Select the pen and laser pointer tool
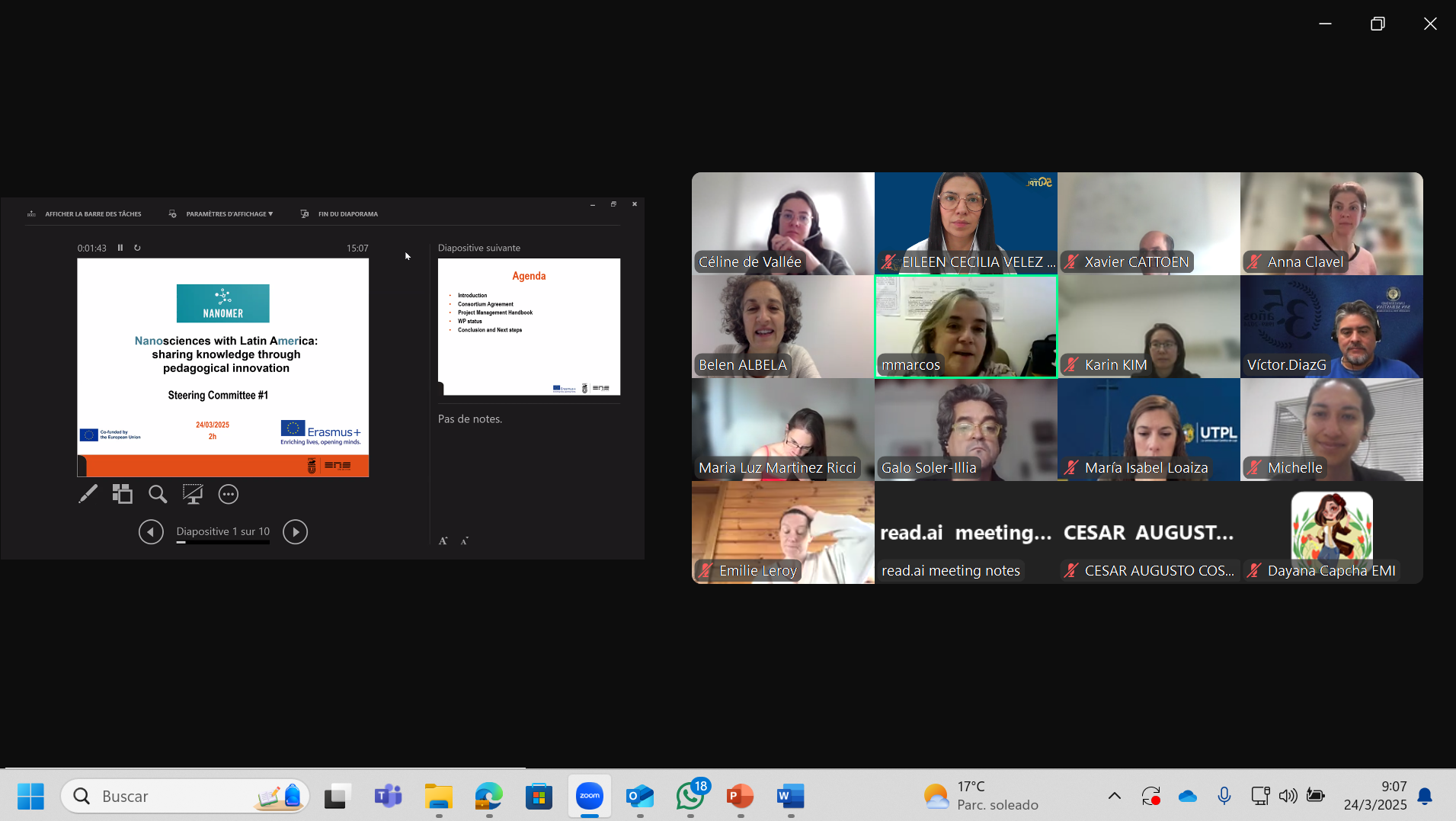1456x821 pixels. coord(88,495)
